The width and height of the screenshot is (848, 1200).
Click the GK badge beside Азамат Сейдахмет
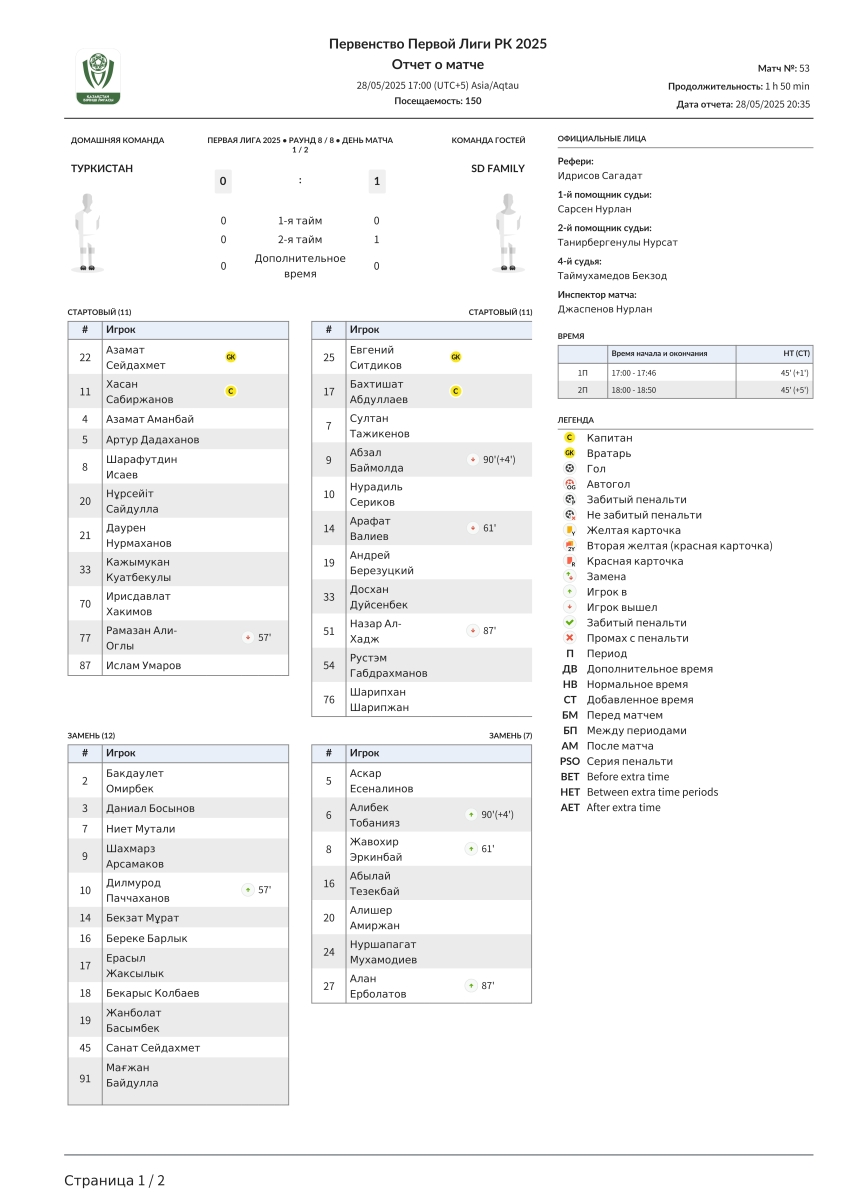pyautogui.click(x=231, y=357)
